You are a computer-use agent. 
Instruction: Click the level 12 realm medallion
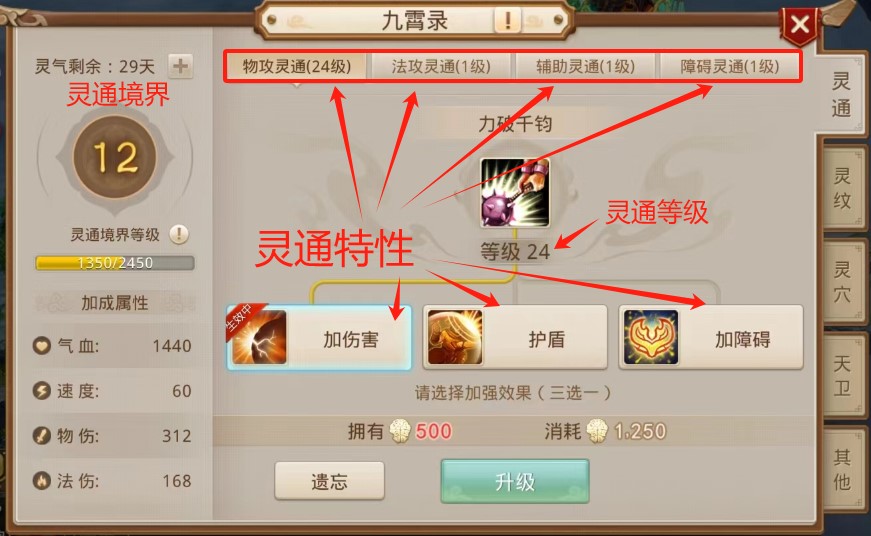pyautogui.click(x=115, y=157)
